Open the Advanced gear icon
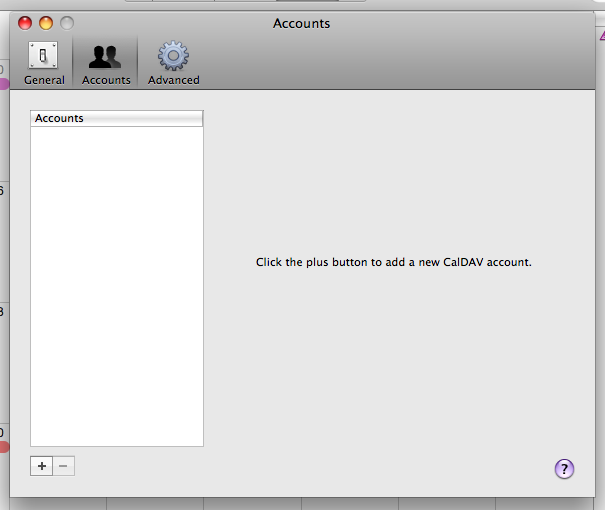The image size is (605, 510). (173, 56)
